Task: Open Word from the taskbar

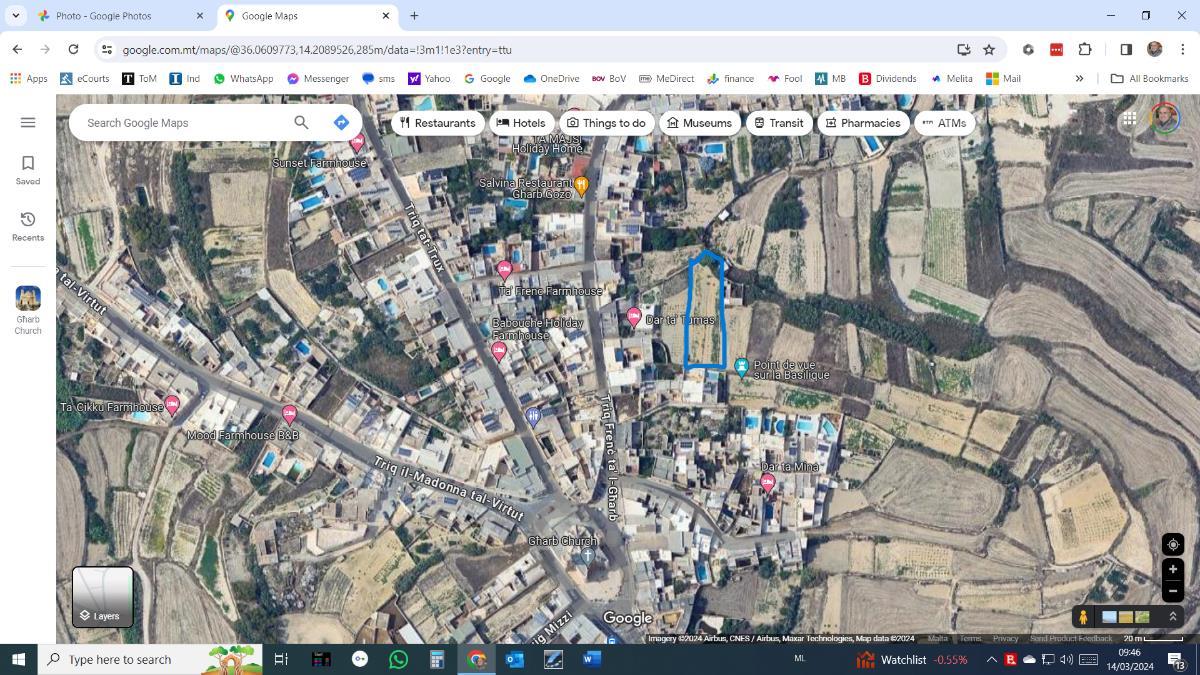Action: tap(590, 659)
